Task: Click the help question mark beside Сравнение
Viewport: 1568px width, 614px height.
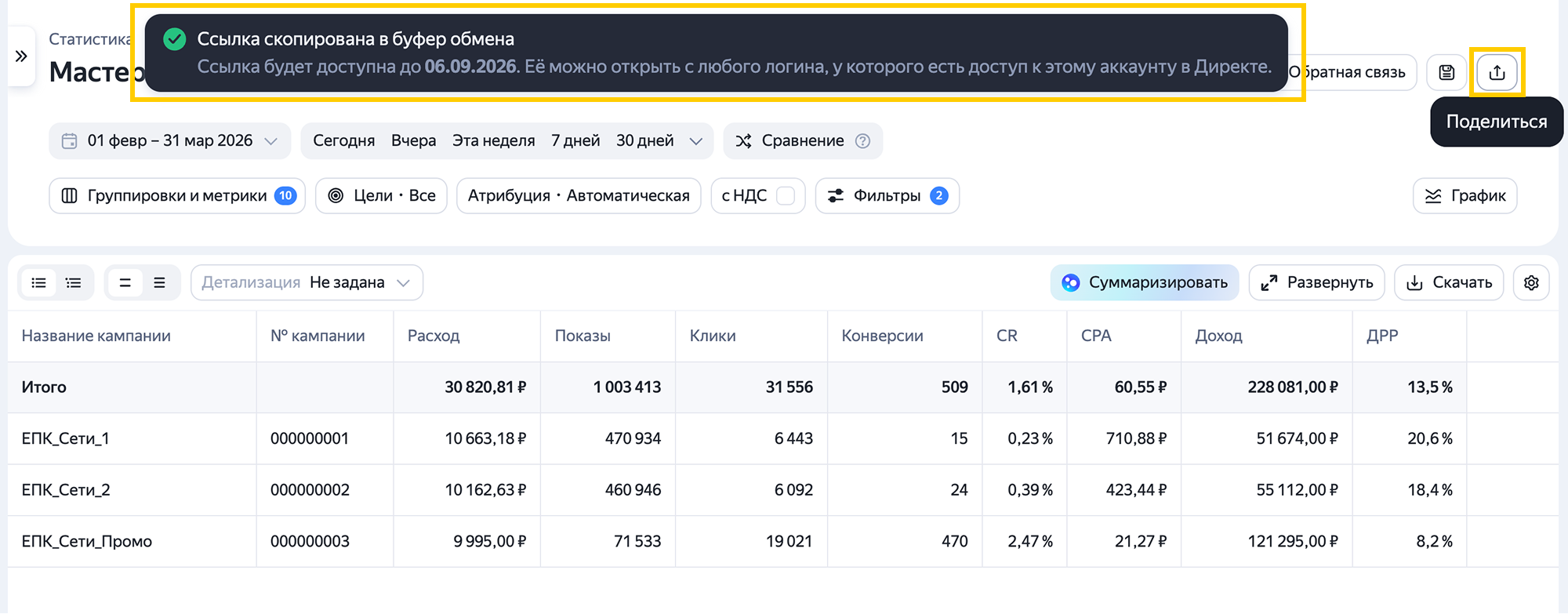Action: coord(862,141)
